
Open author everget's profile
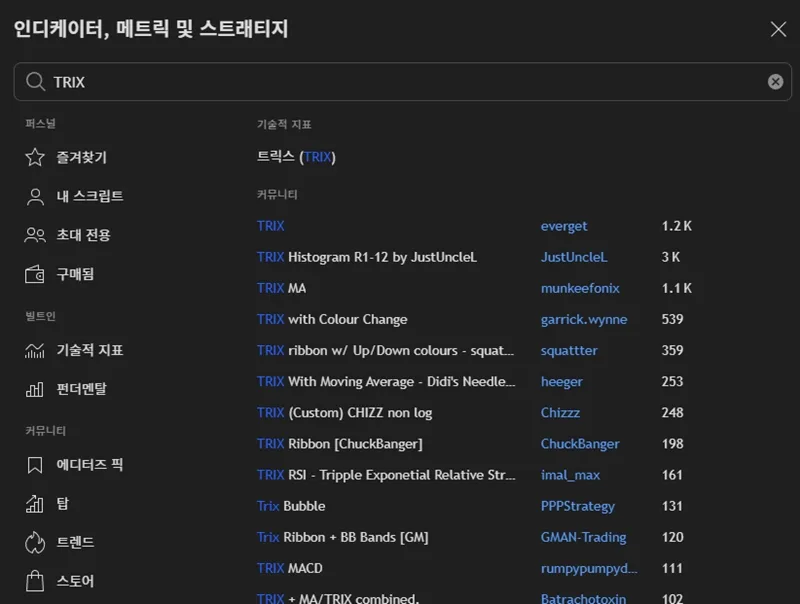564,226
